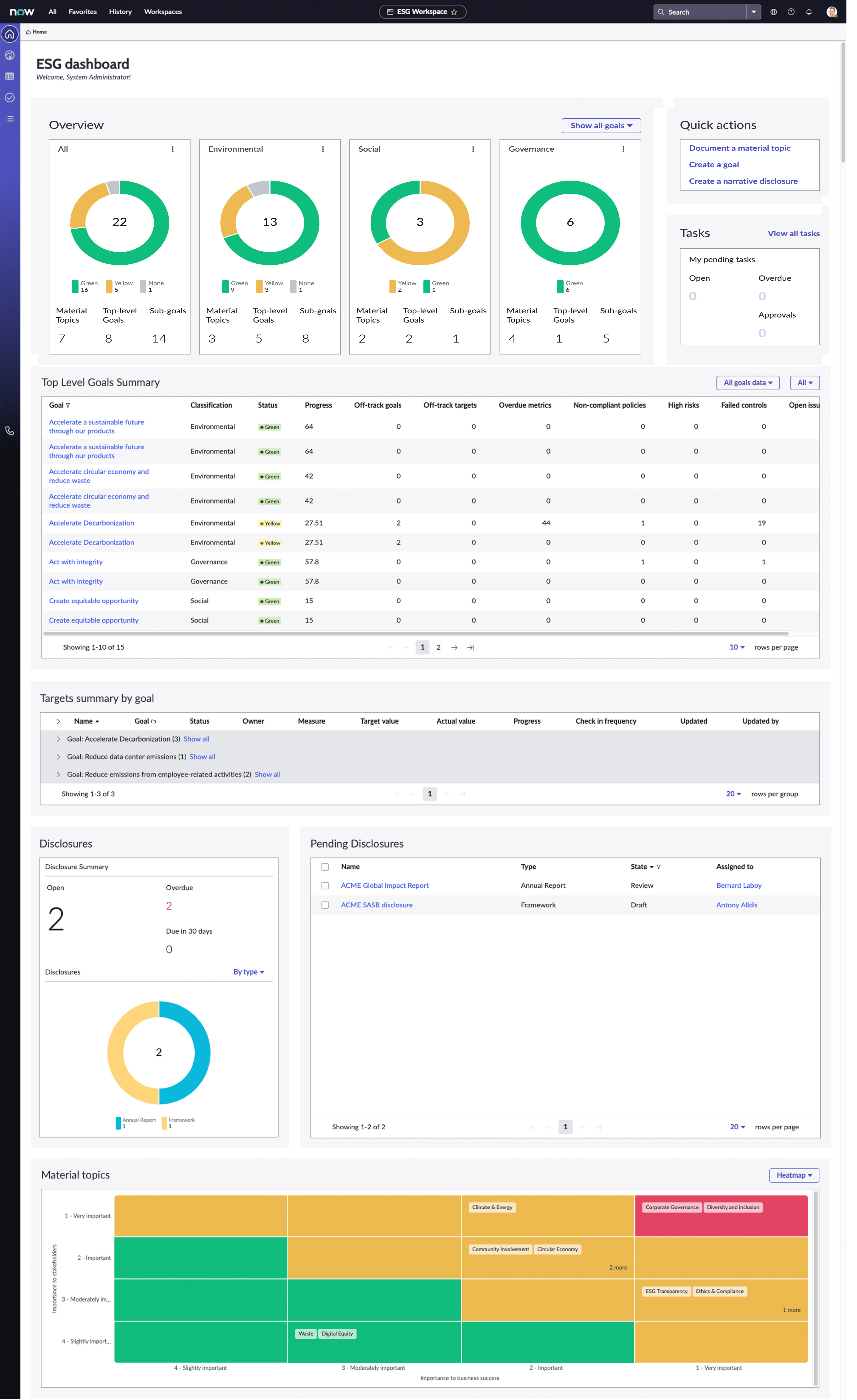
Task: Open ACME Global Impact Report
Action: [384, 886]
